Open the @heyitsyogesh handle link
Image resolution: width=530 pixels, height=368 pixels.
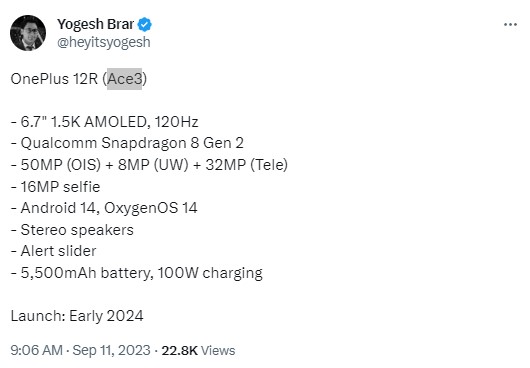tap(104, 42)
